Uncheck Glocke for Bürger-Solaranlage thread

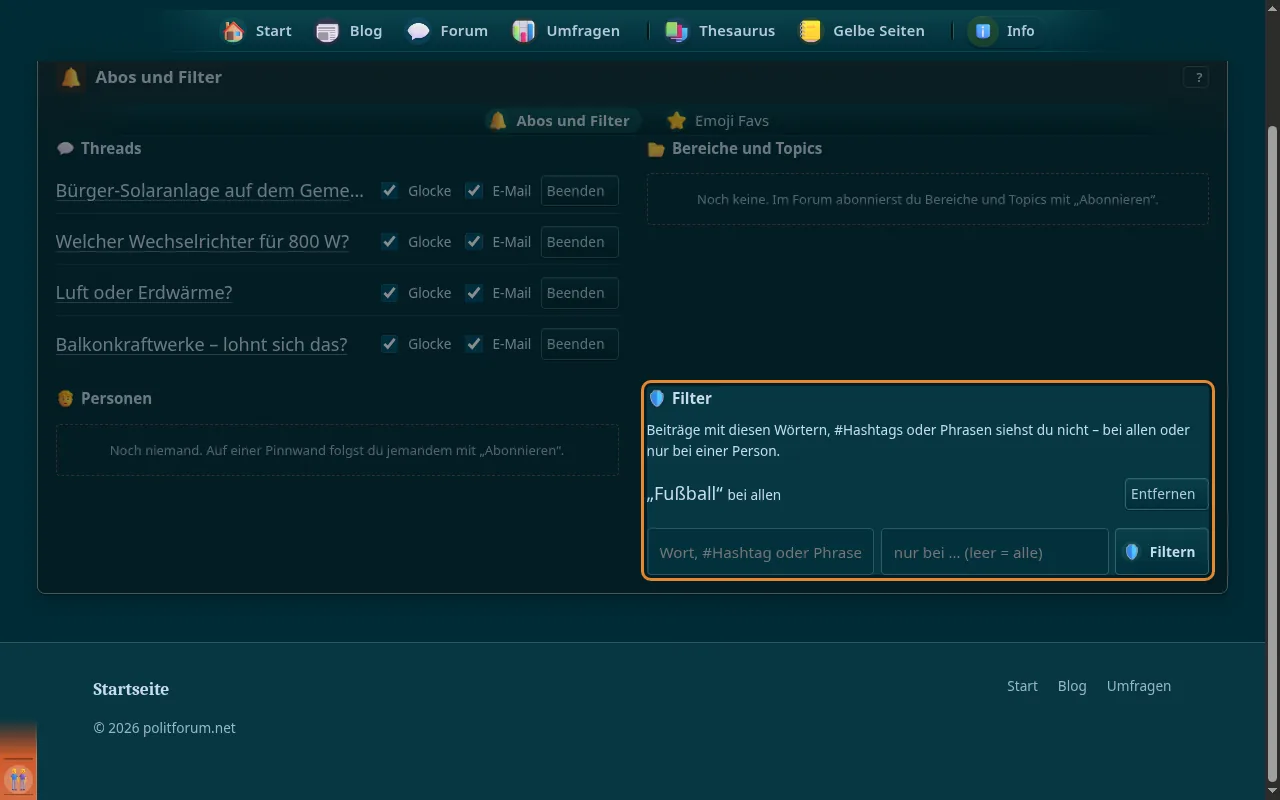coord(390,191)
